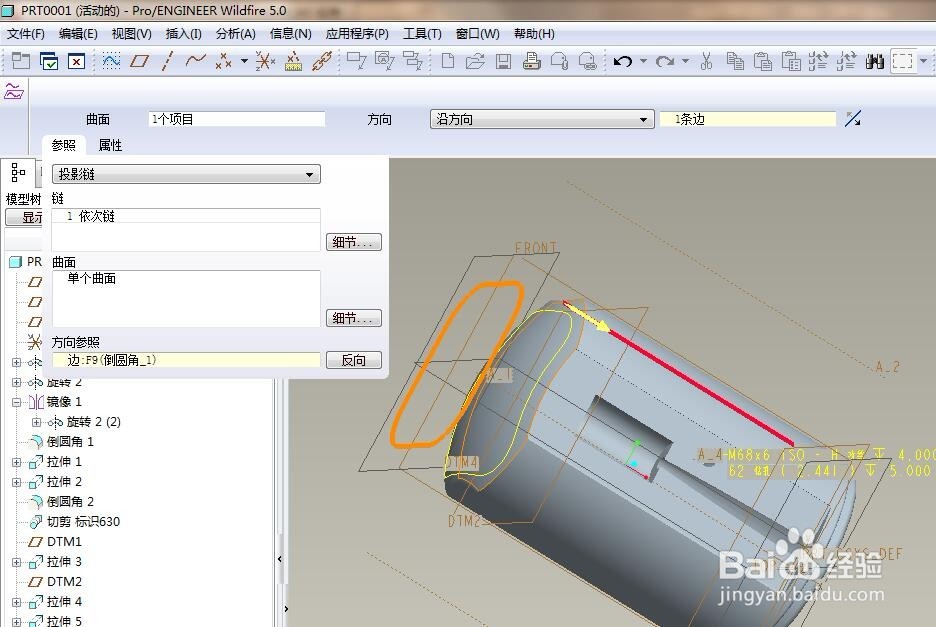Click the paste icon
Viewport: 936px width, 627px height.
762,61
